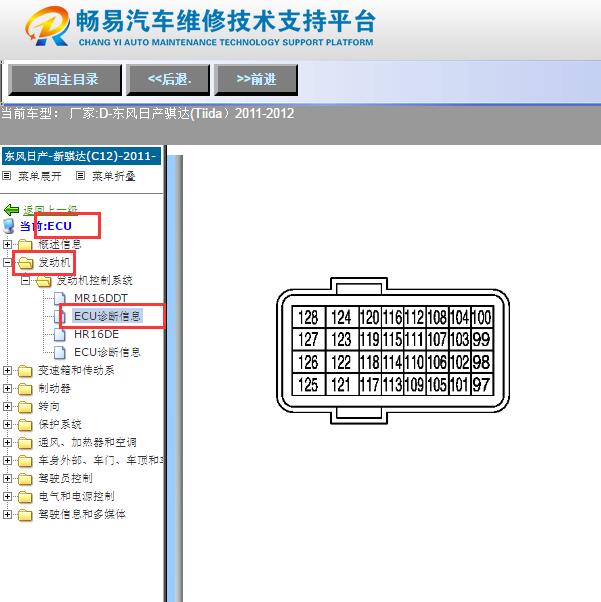Expand the 保护系统 node
This screenshot has height=602, width=601.
pos(7,424)
